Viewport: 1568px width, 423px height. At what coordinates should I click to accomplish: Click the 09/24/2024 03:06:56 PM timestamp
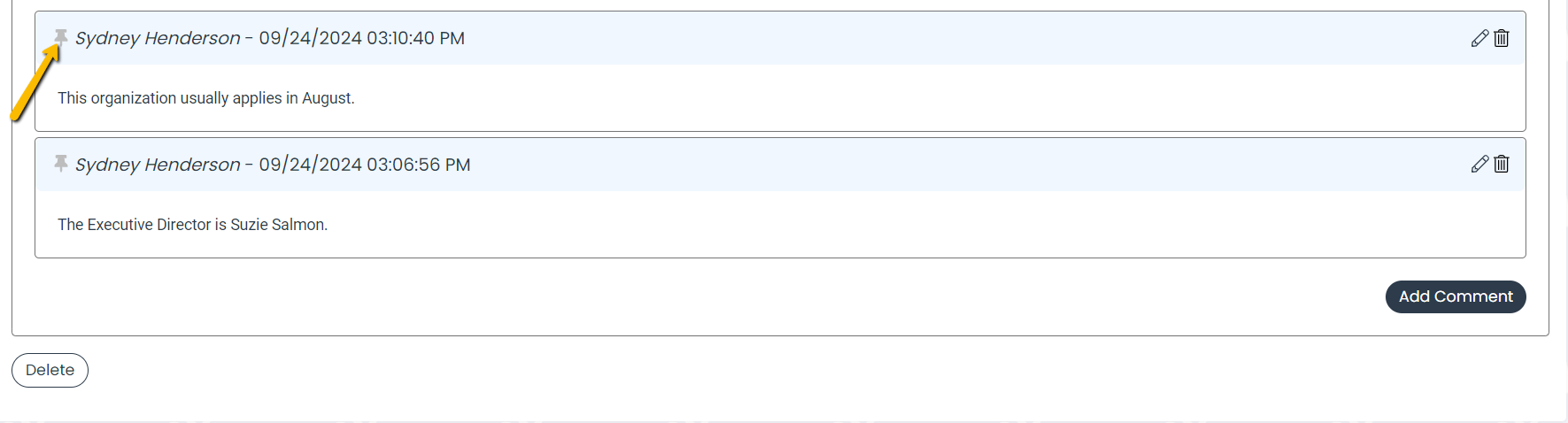tap(365, 165)
